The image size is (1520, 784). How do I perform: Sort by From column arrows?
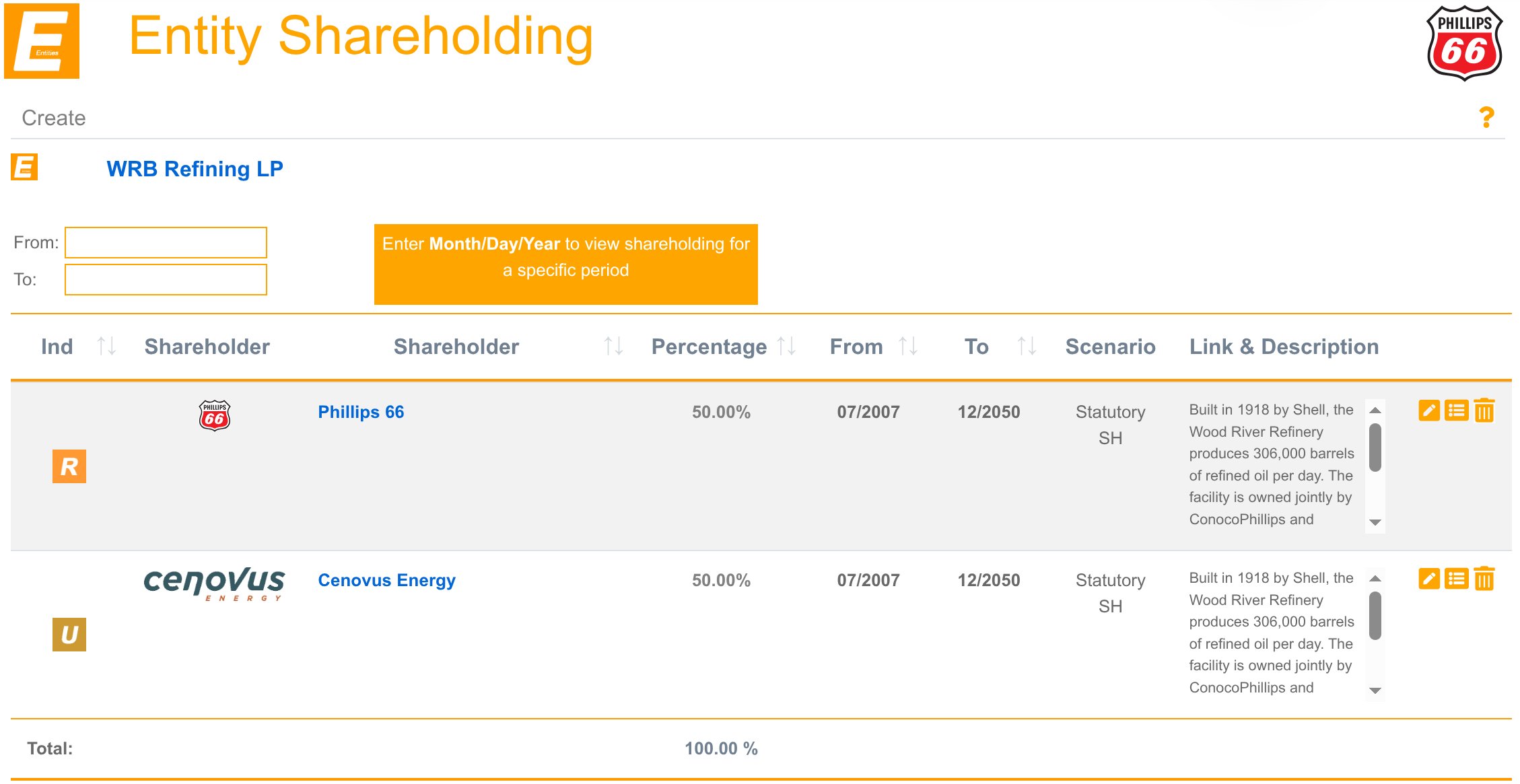click(x=908, y=346)
